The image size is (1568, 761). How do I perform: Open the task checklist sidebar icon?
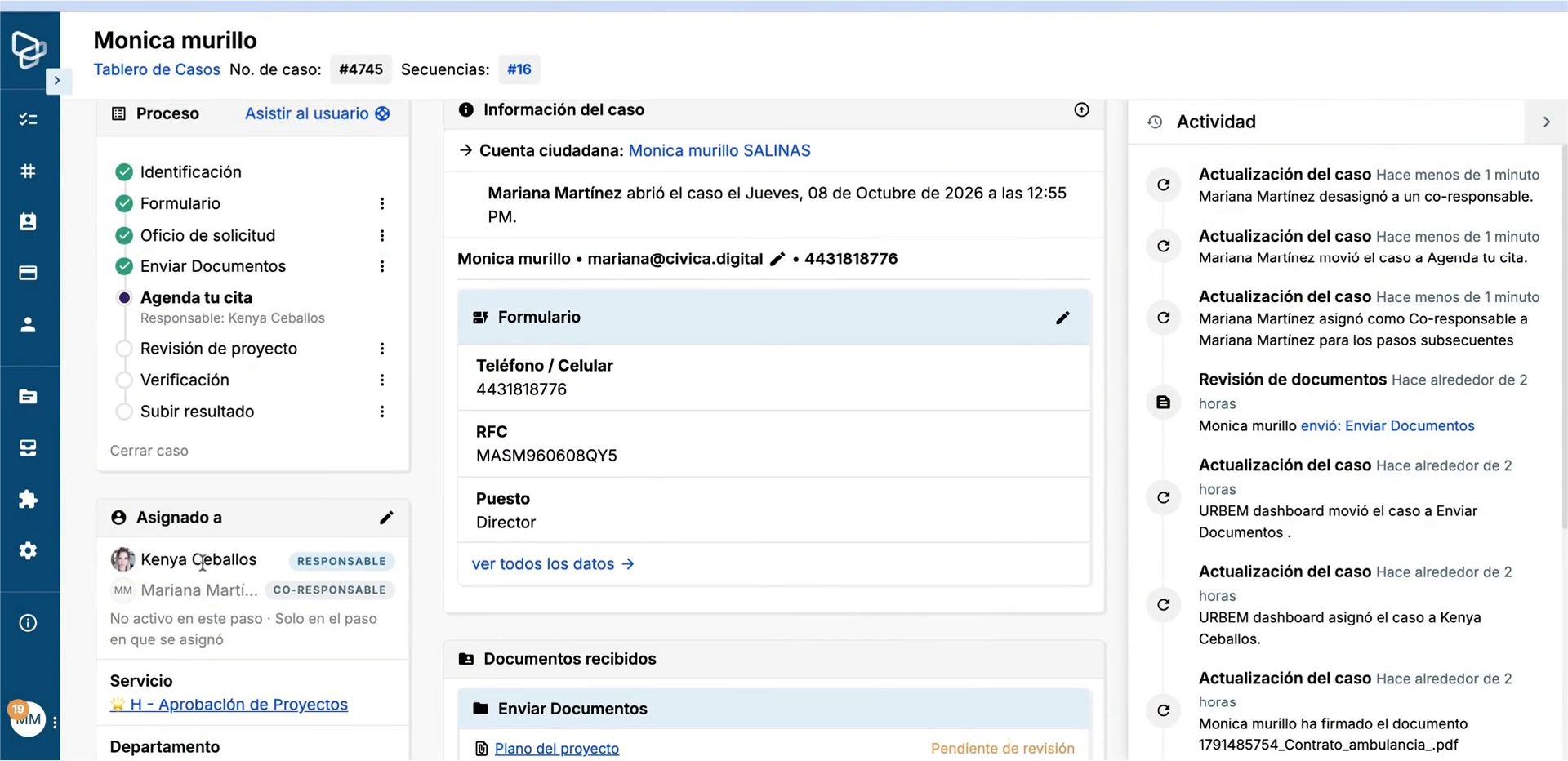pos(28,119)
